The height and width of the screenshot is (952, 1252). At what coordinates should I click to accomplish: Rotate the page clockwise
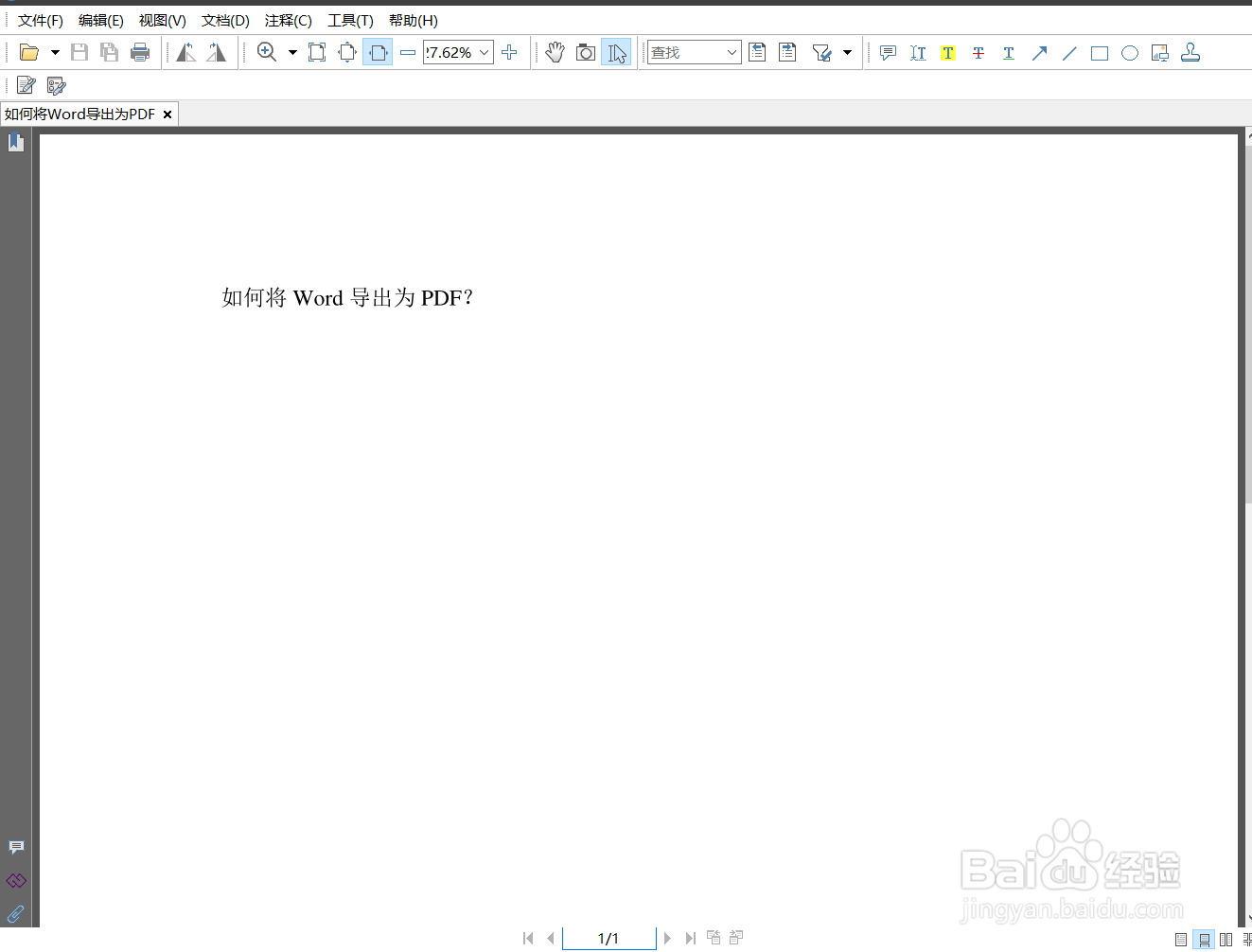click(217, 53)
